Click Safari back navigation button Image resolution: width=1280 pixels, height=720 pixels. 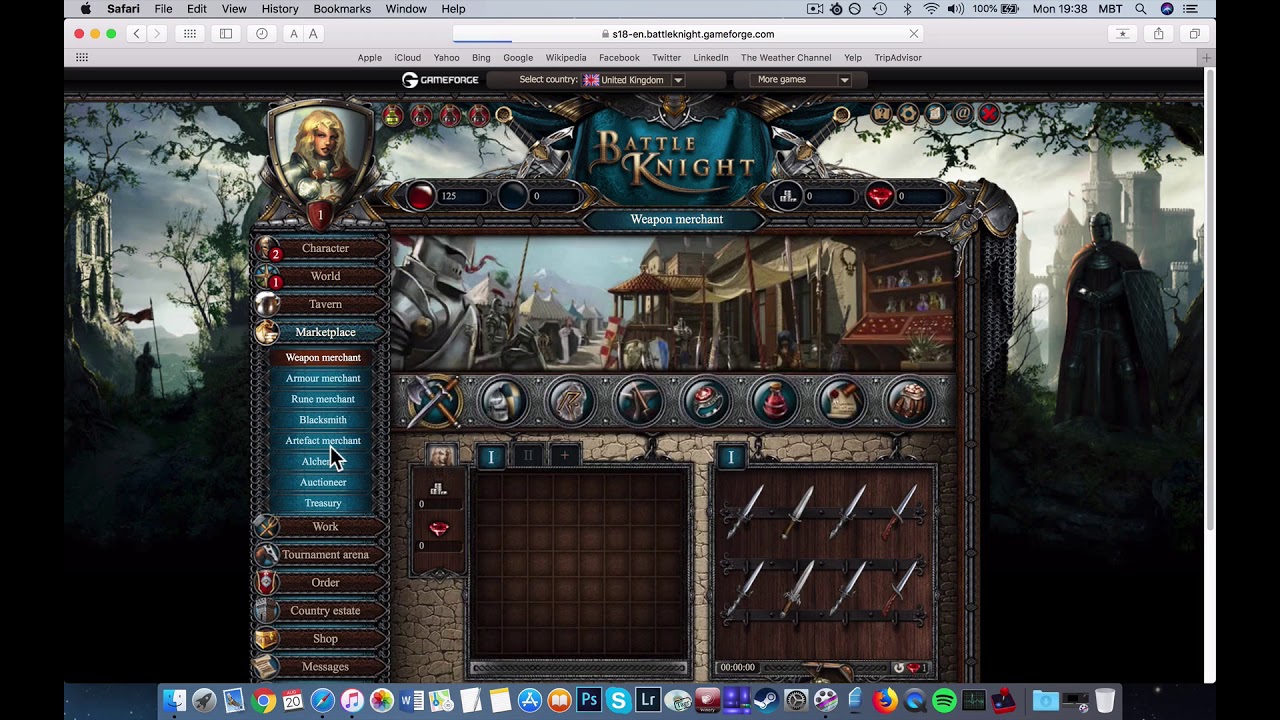coord(137,34)
